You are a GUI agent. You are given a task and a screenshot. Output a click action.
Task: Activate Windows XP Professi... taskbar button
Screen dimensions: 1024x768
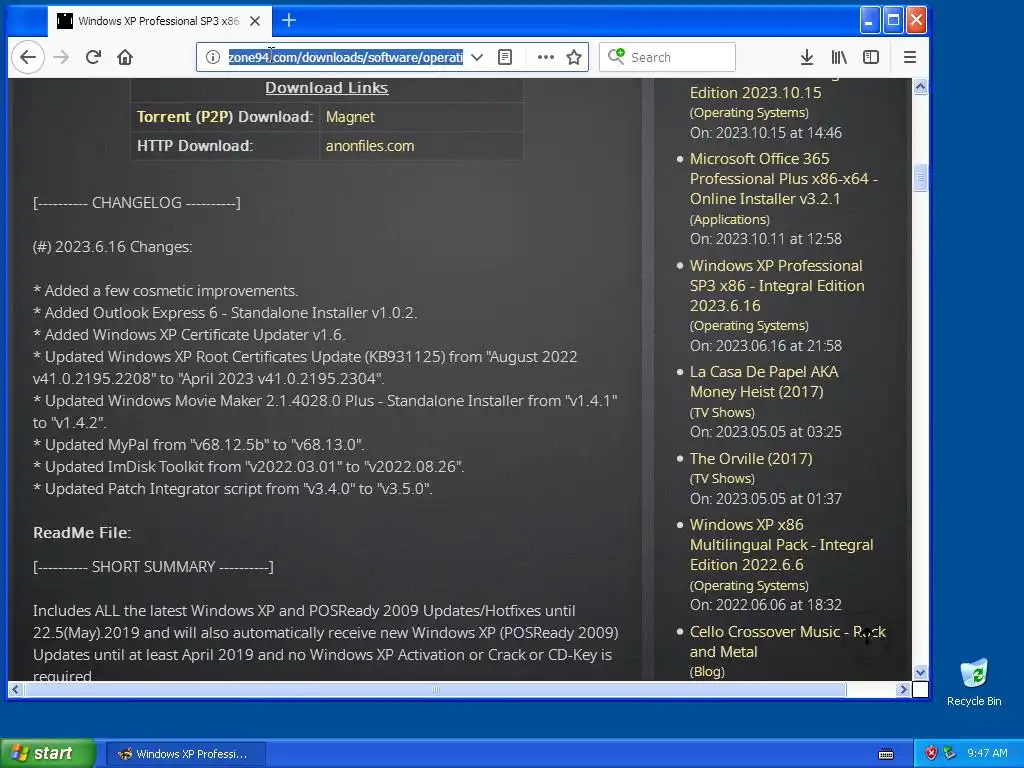coord(185,754)
